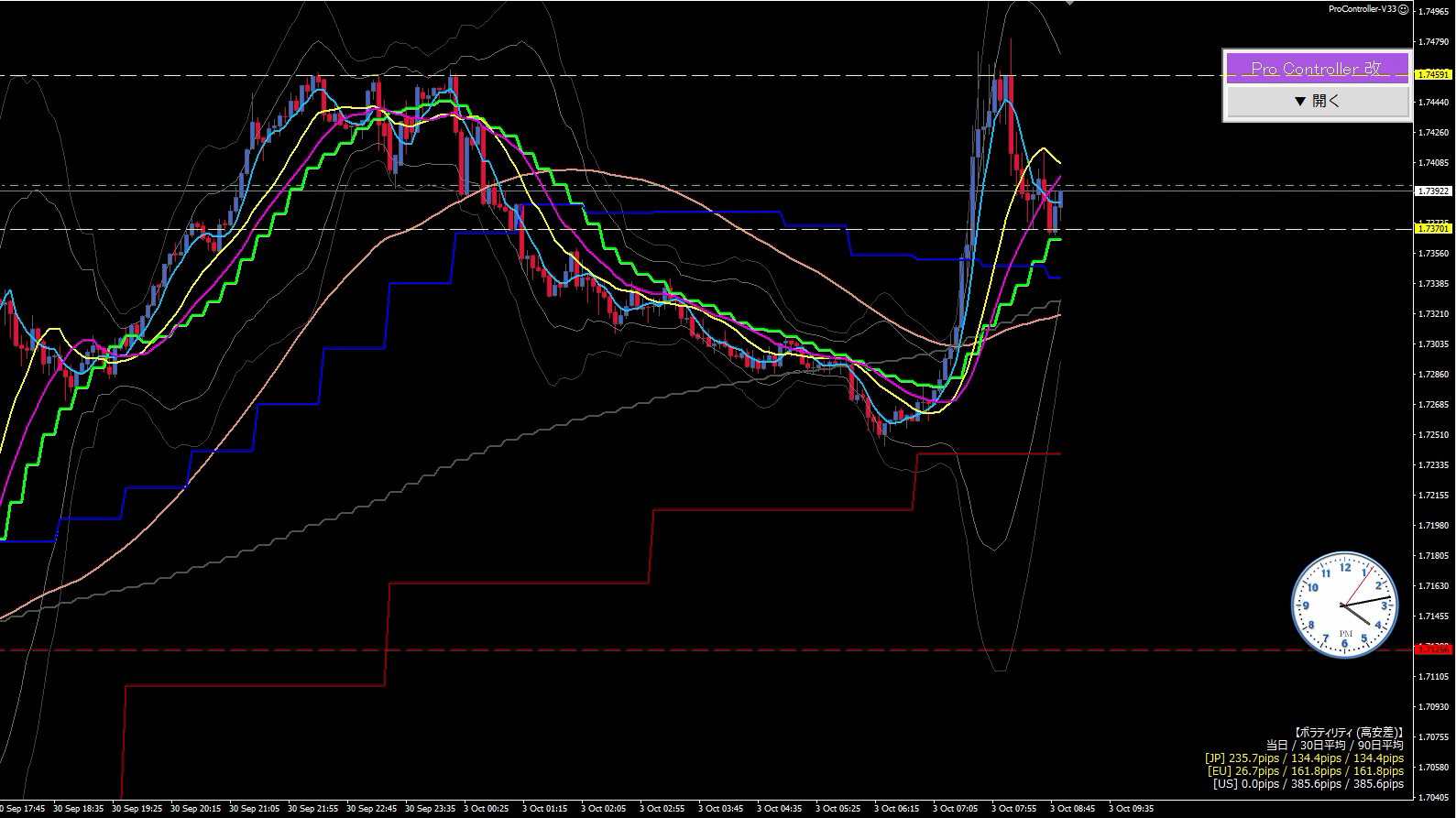
Task: Click the 30 Sep 19:25 time axis label
Action: pyautogui.click(x=137, y=810)
